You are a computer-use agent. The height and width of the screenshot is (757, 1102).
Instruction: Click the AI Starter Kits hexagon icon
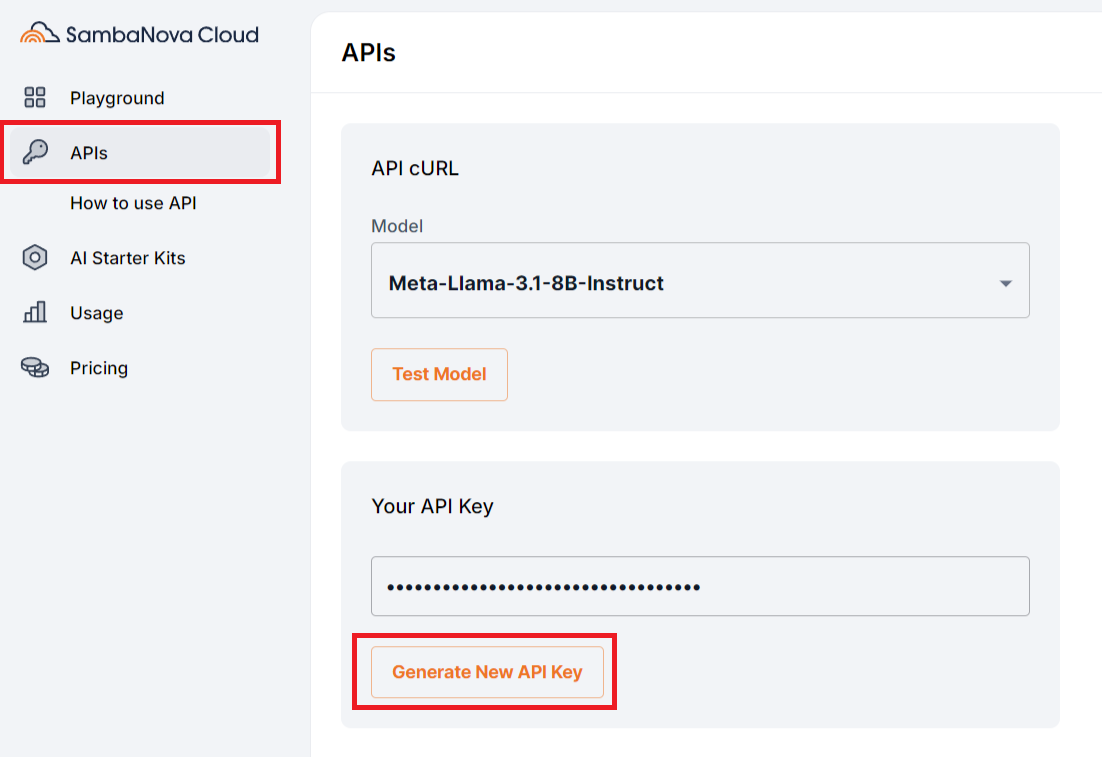(x=35, y=258)
